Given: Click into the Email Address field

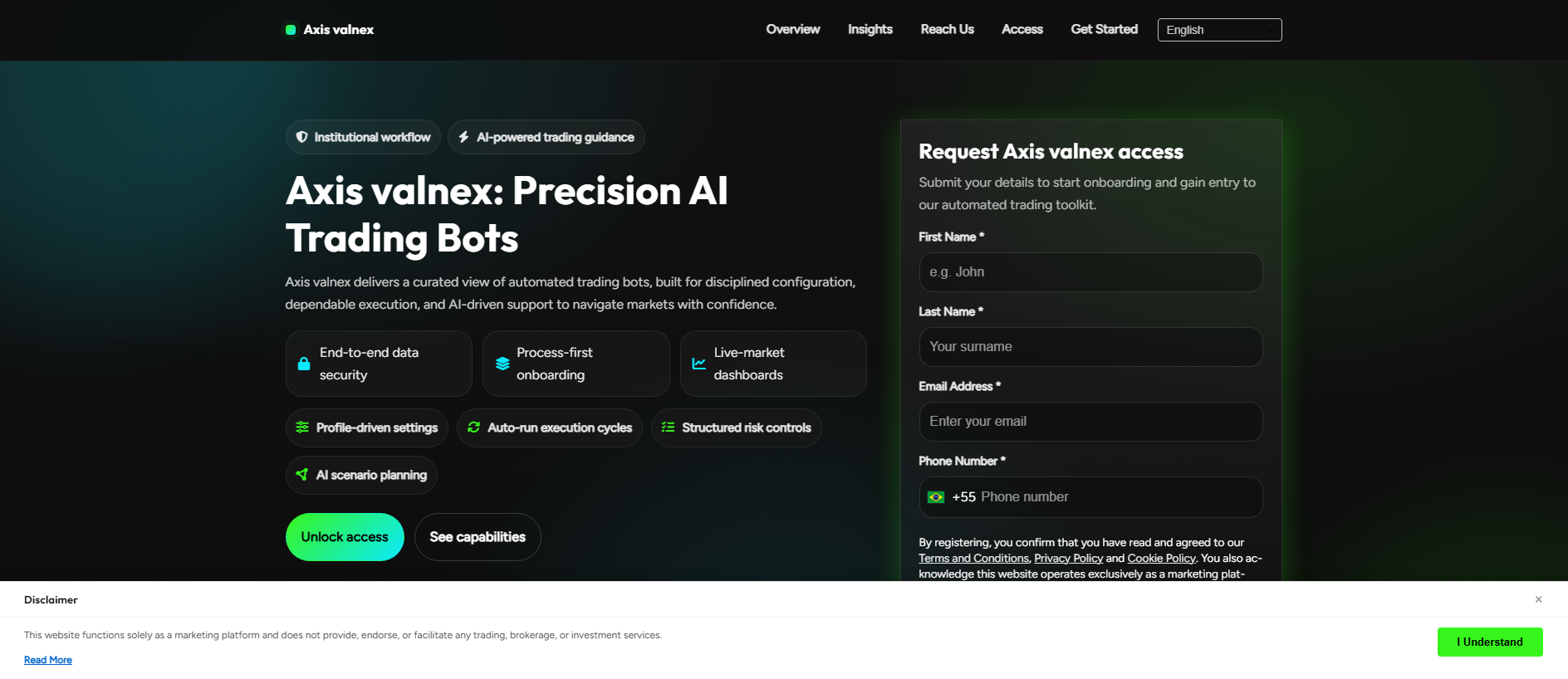Looking at the screenshot, I should [x=1090, y=422].
